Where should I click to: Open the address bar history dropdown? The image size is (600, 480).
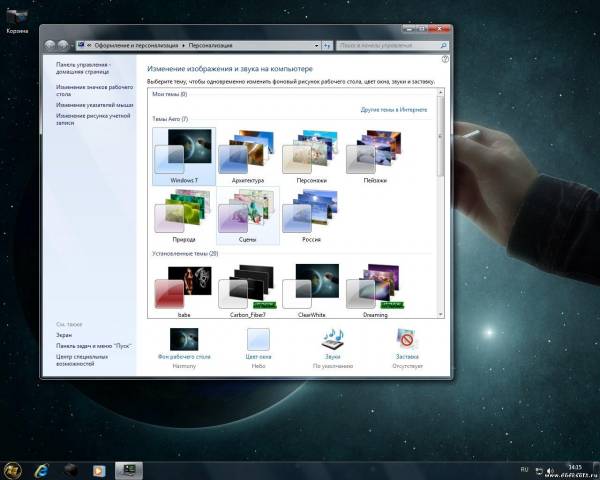tap(316, 46)
